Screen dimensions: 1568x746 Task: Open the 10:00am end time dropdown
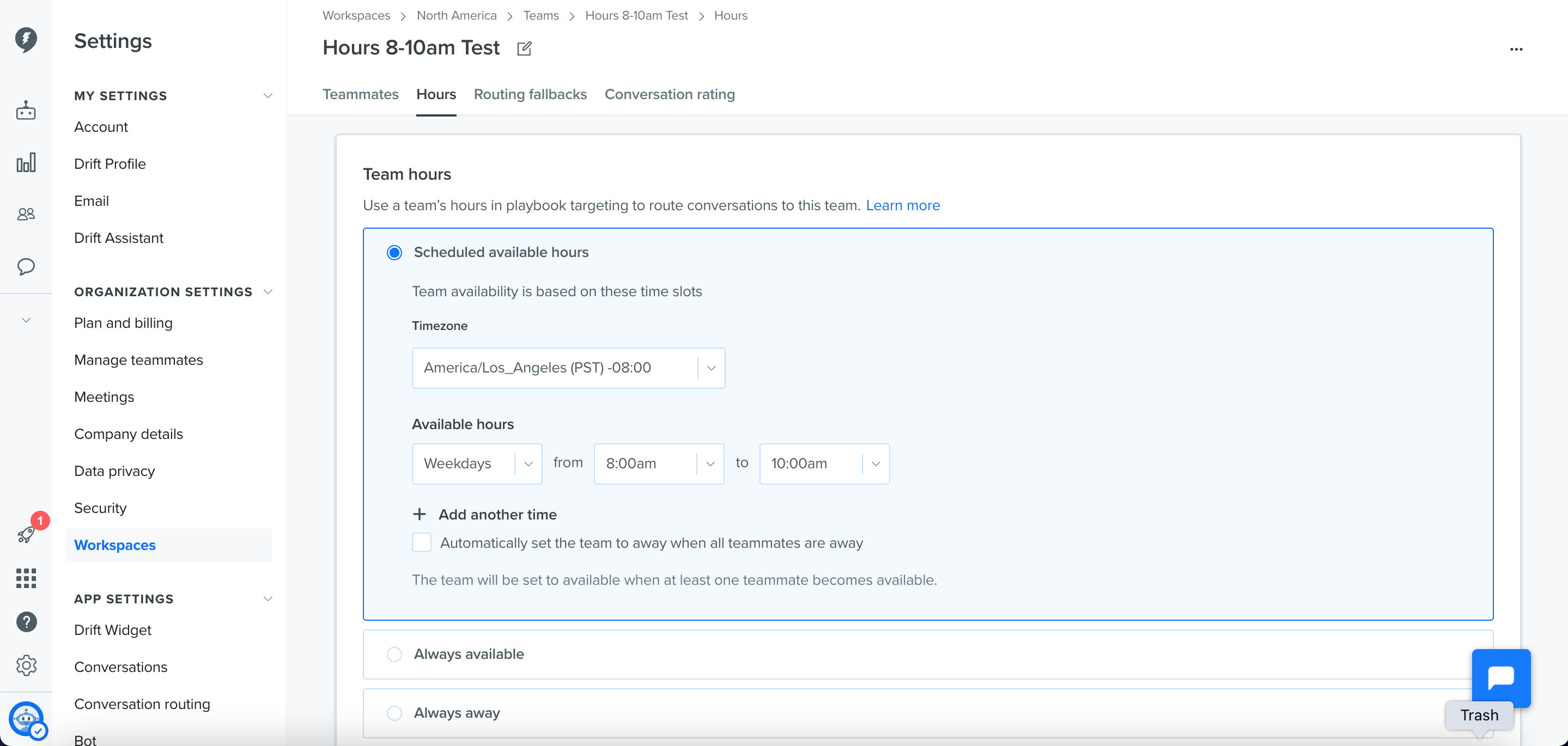point(824,464)
